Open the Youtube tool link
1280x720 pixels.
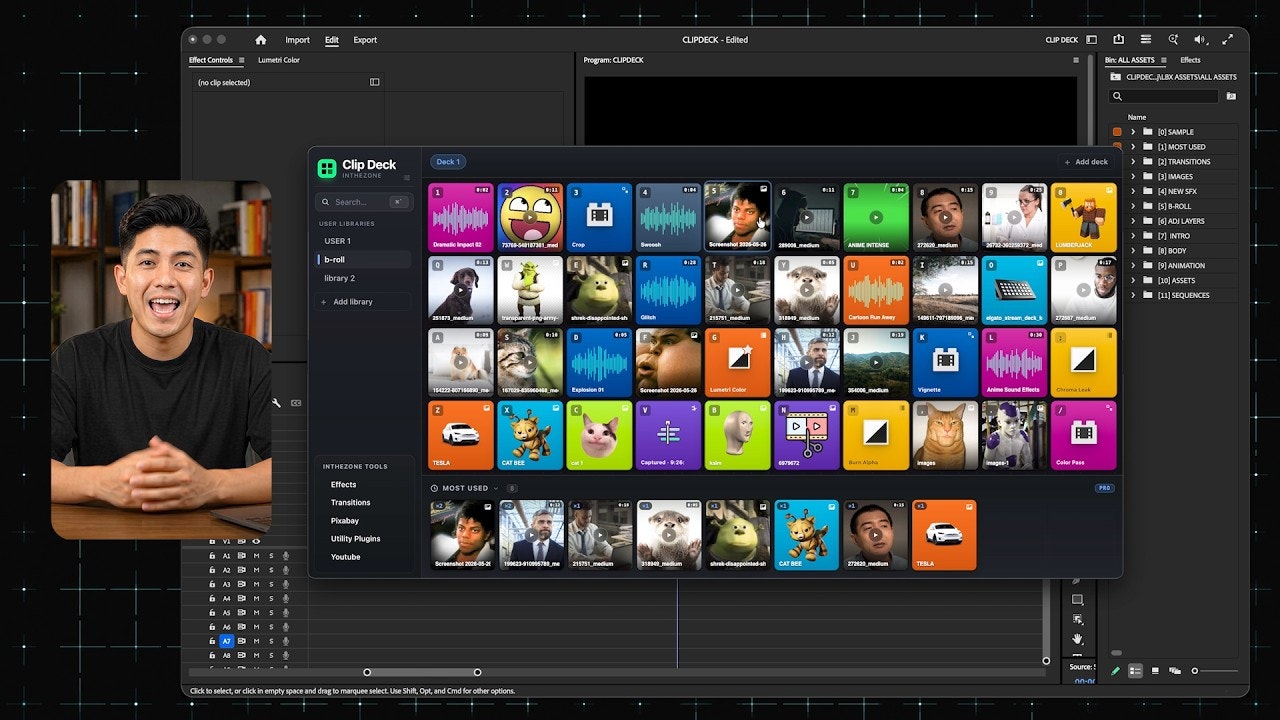point(346,557)
